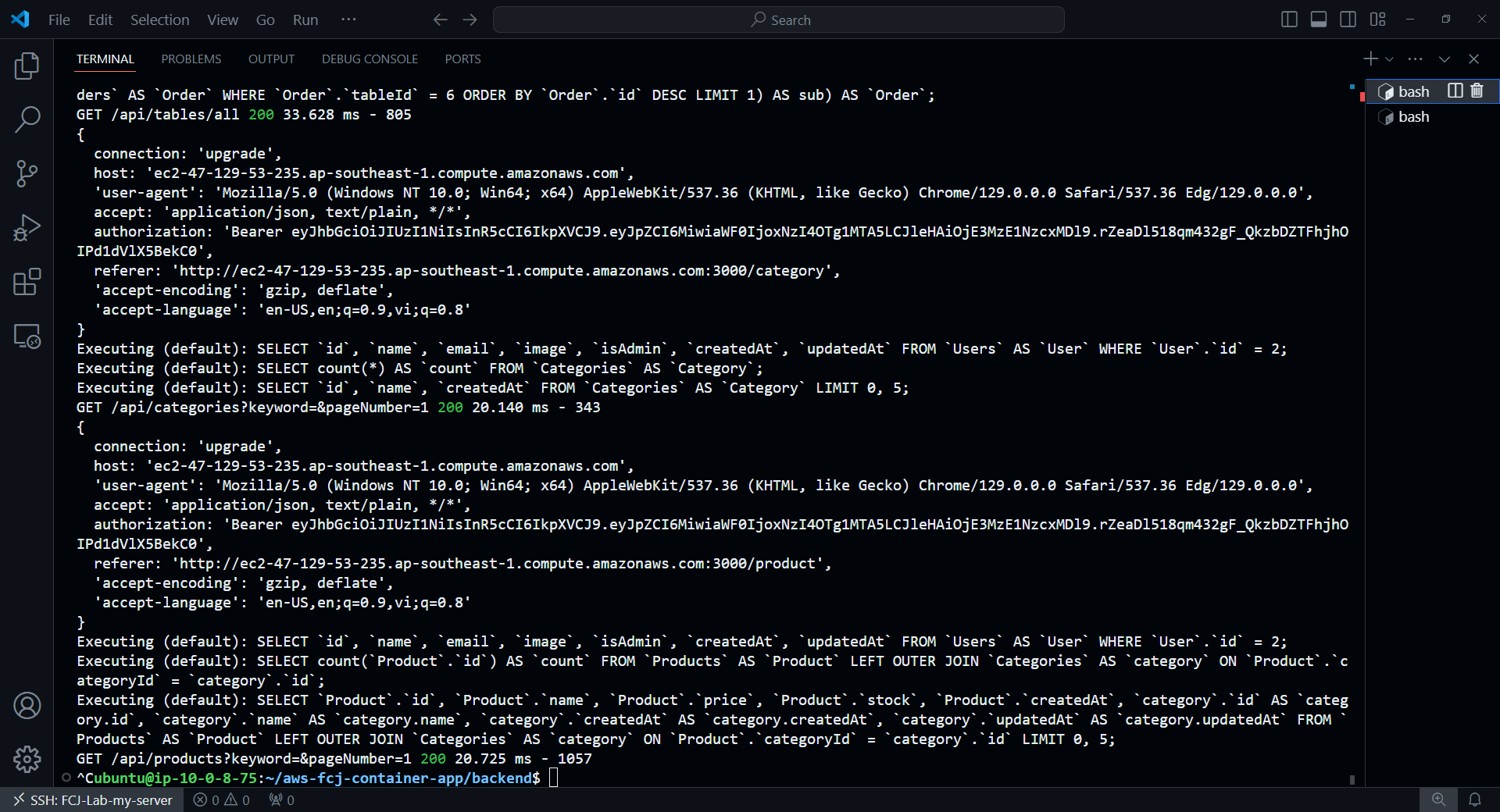The image size is (1500, 812).
Task: Collapse the panel with chevron
Action: (1445, 59)
